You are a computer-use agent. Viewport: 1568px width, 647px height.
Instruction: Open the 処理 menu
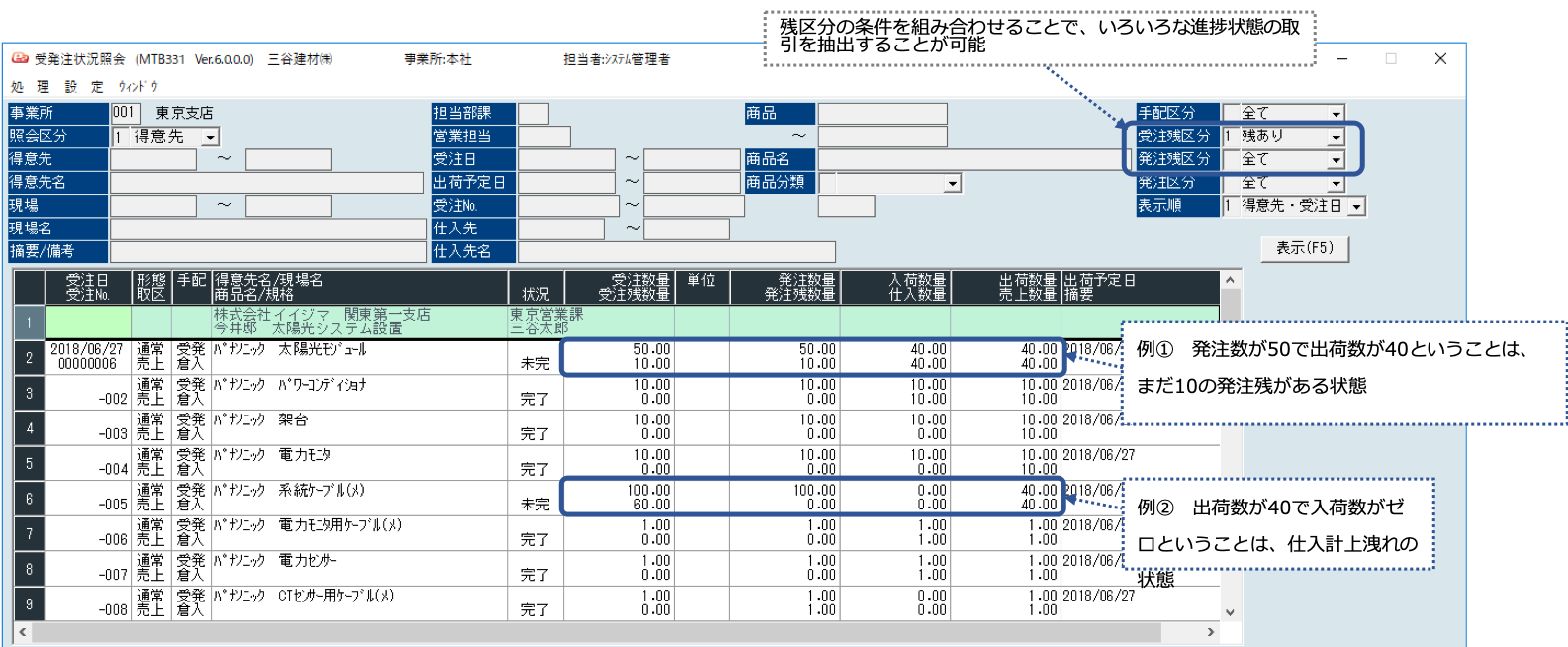click(31, 87)
